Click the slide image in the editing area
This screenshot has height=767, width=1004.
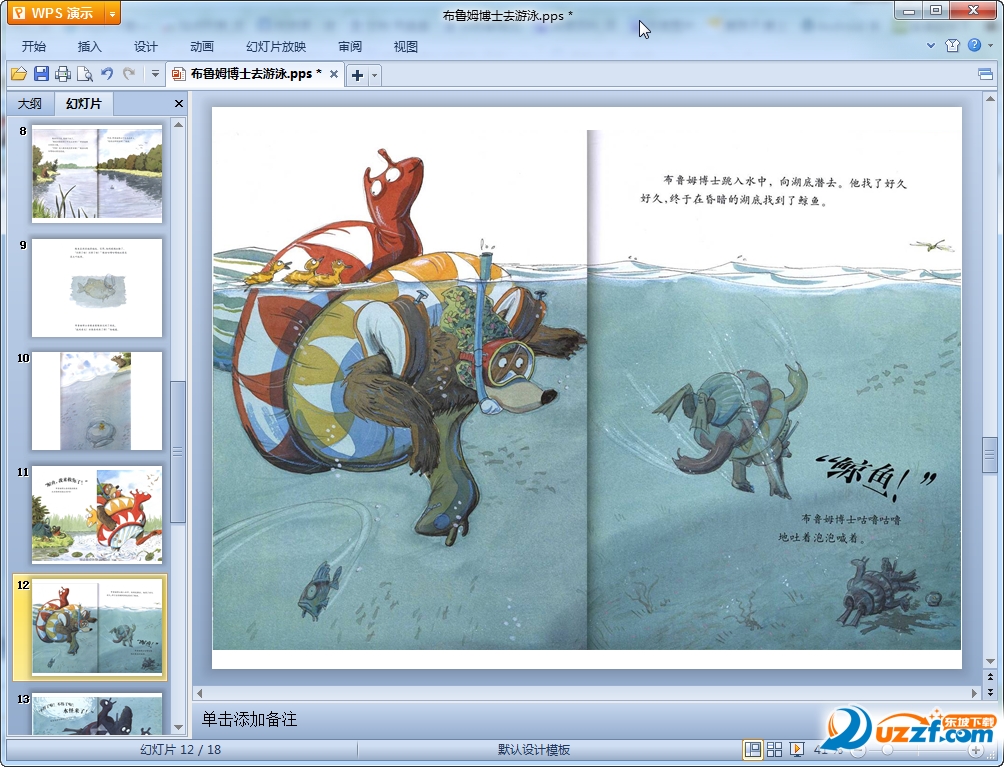587,387
